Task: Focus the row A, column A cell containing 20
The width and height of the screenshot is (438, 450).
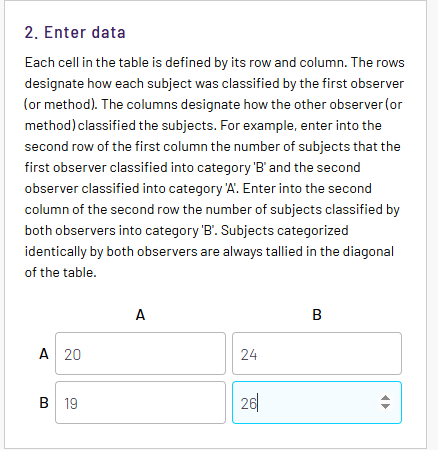Action: tap(140, 354)
